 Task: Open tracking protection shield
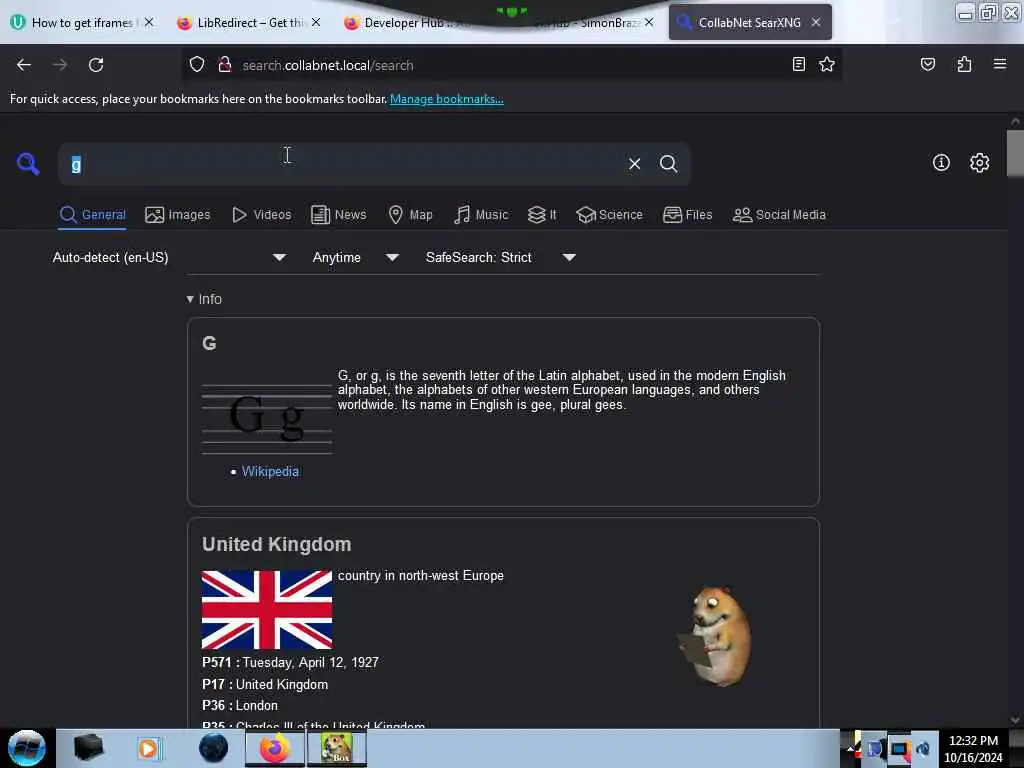197,65
